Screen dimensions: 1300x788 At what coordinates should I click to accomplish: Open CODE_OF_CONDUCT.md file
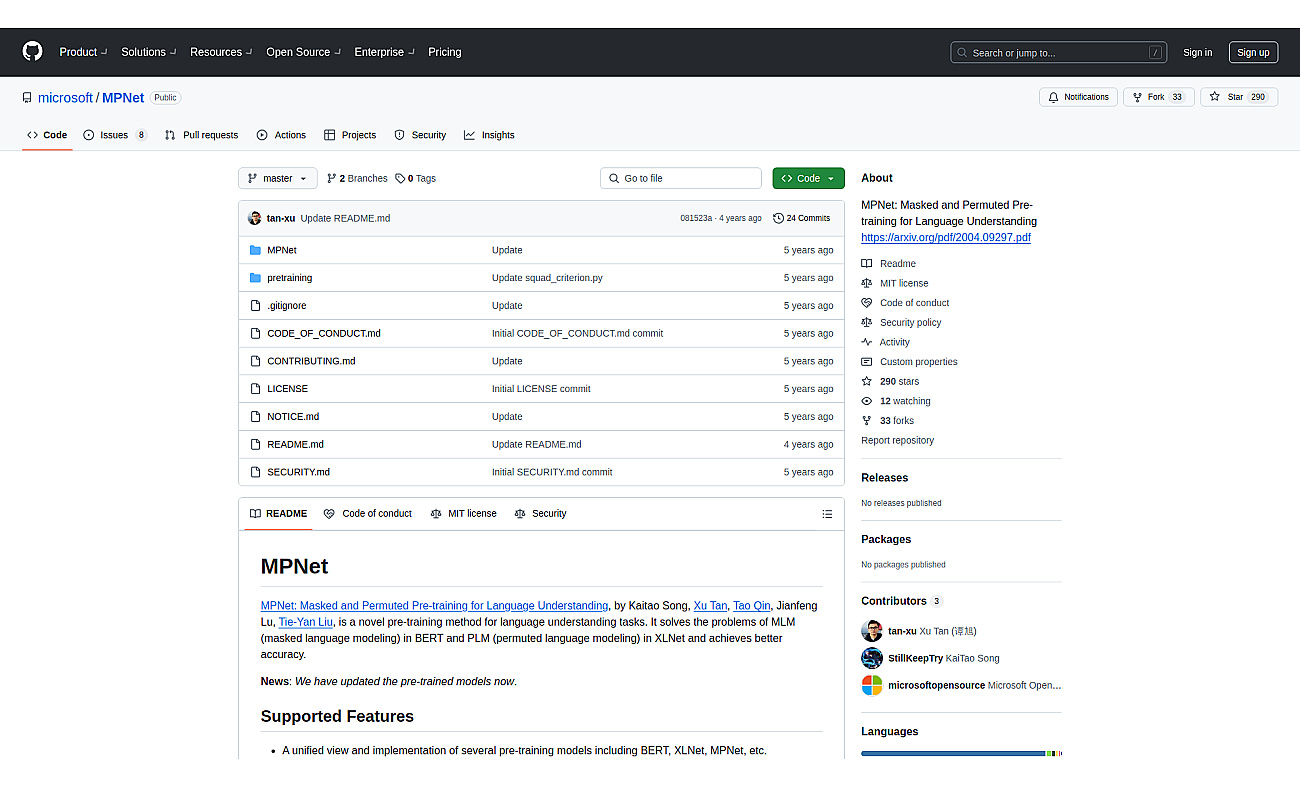pyautogui.click(x=324, y=333)
